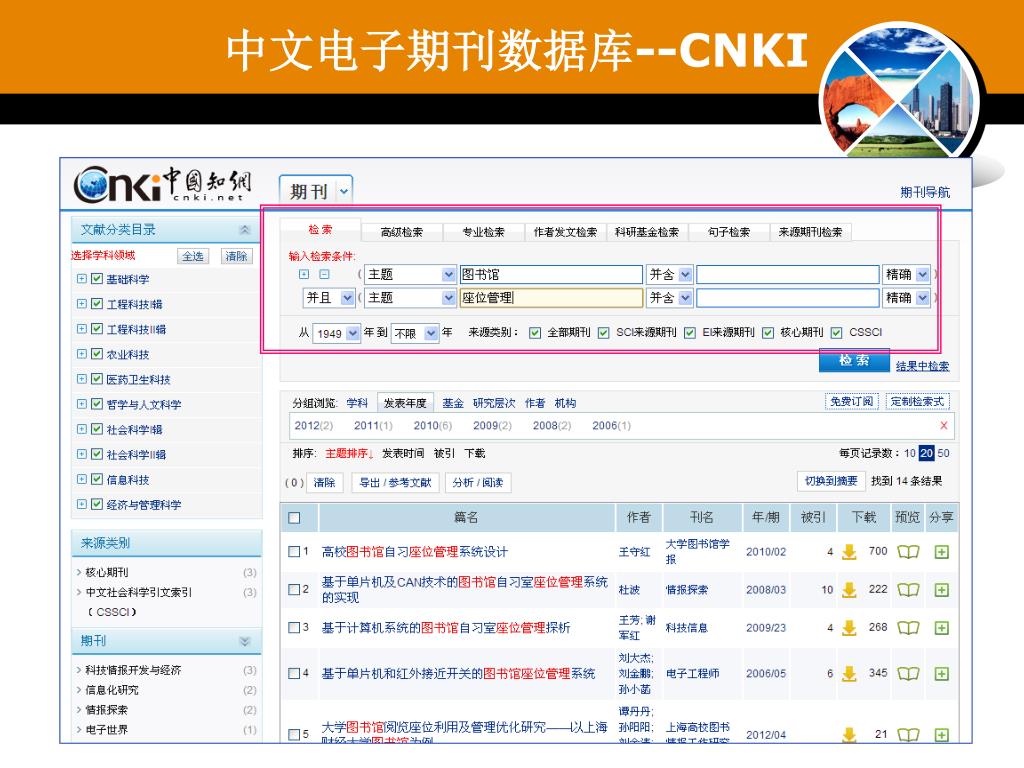The image size is (1024, 768).
Task: Toggle the CSSCI source checkbox
Action: tap(837, 333)
